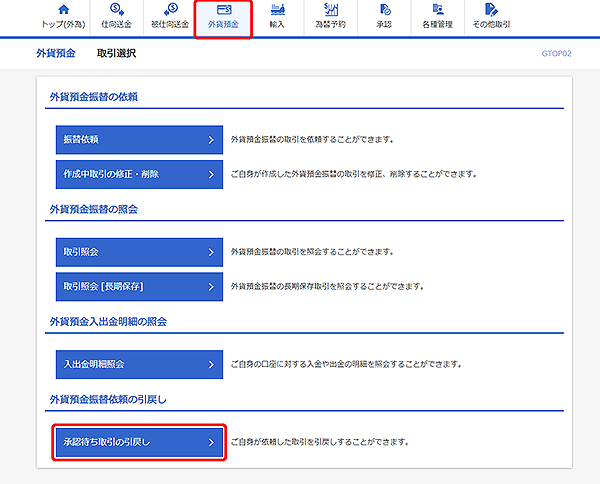Open the トップ(外為) menu label
This screenshot has height=484, width=600.
click(x=63, y=24)
